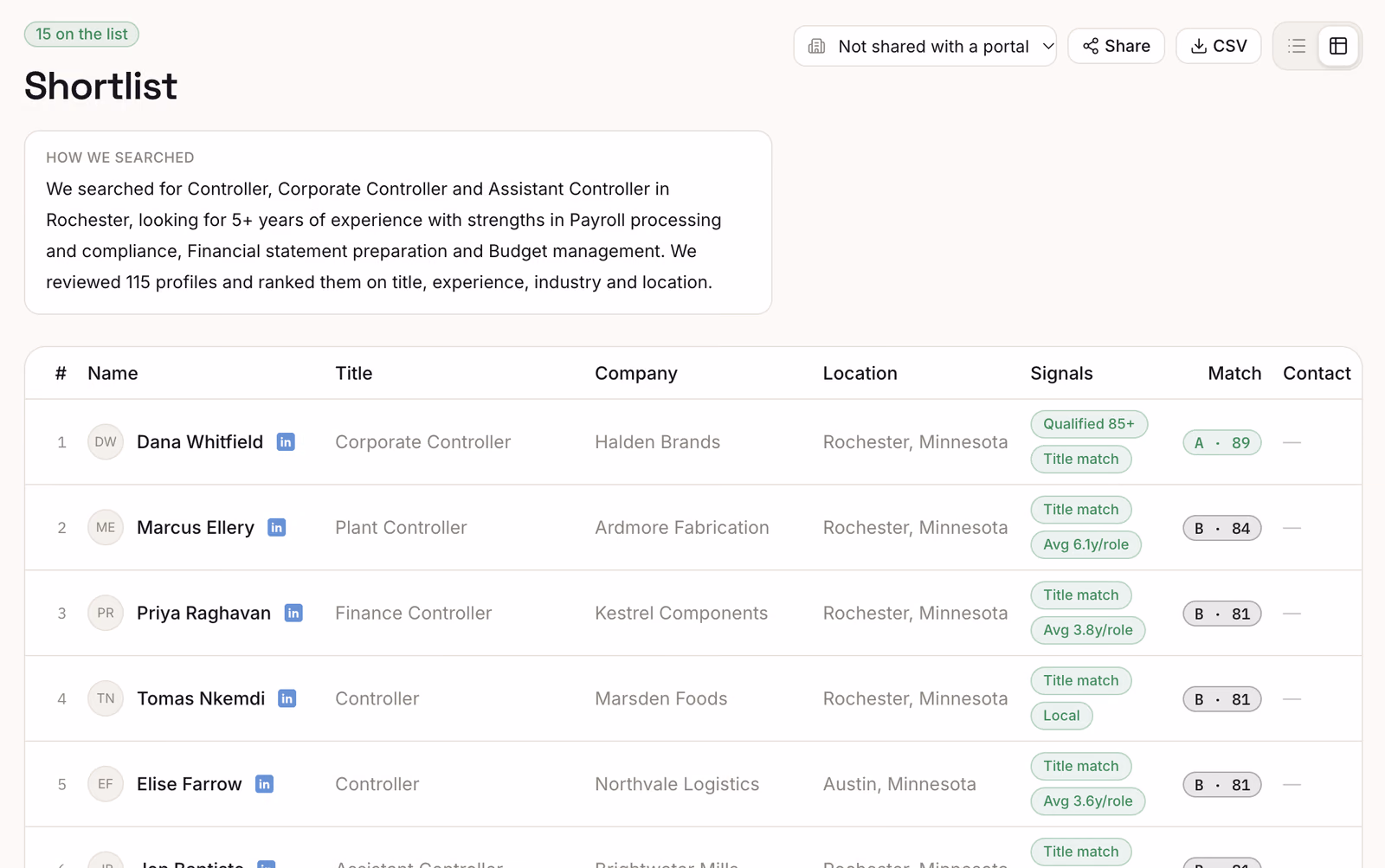Open Marcus Ellery's candidate name
Viewport: 1385px width, 868px height.
tap(196, 528)
